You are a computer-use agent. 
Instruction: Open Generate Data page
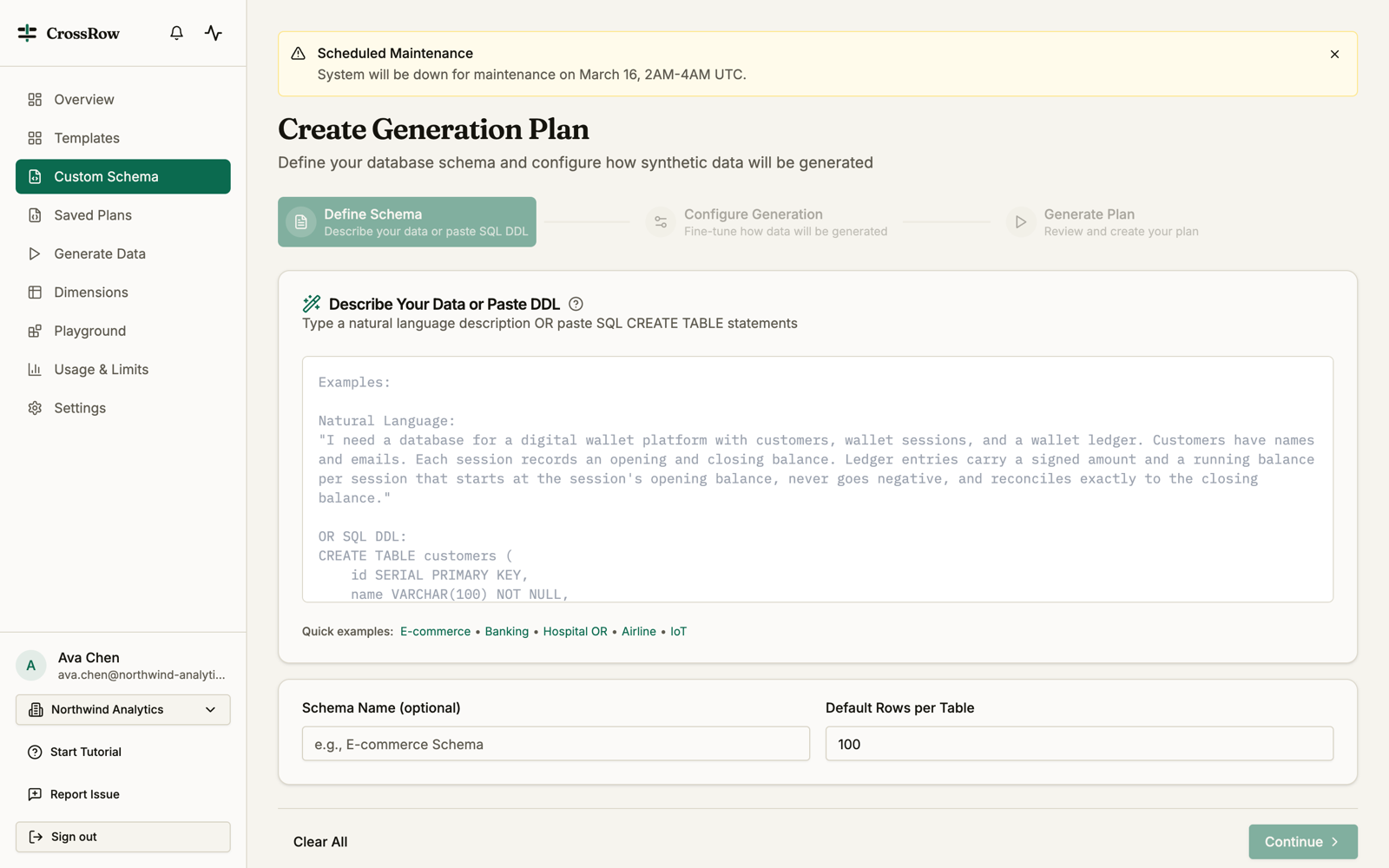[x=123, y=253]
